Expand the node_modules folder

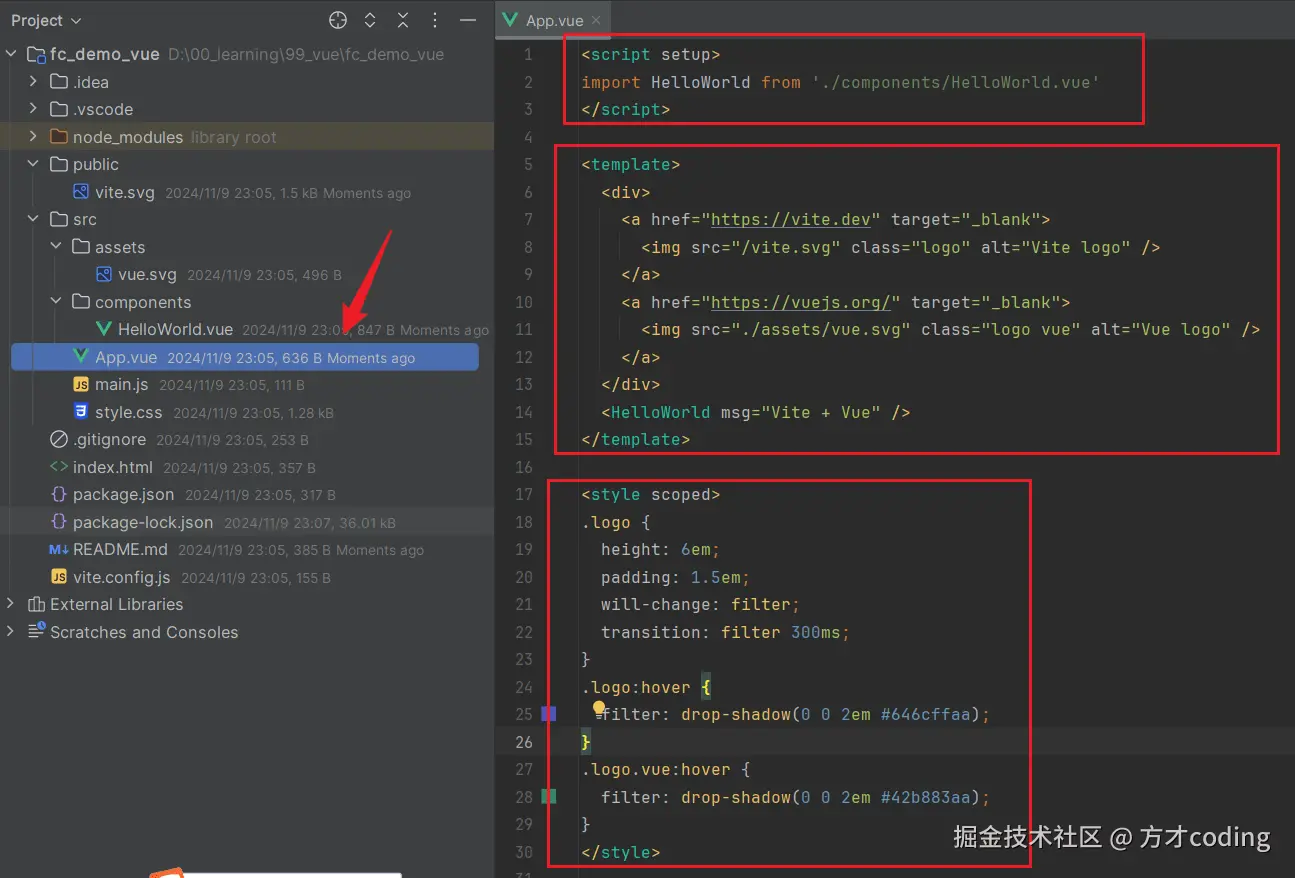[33, 137]
